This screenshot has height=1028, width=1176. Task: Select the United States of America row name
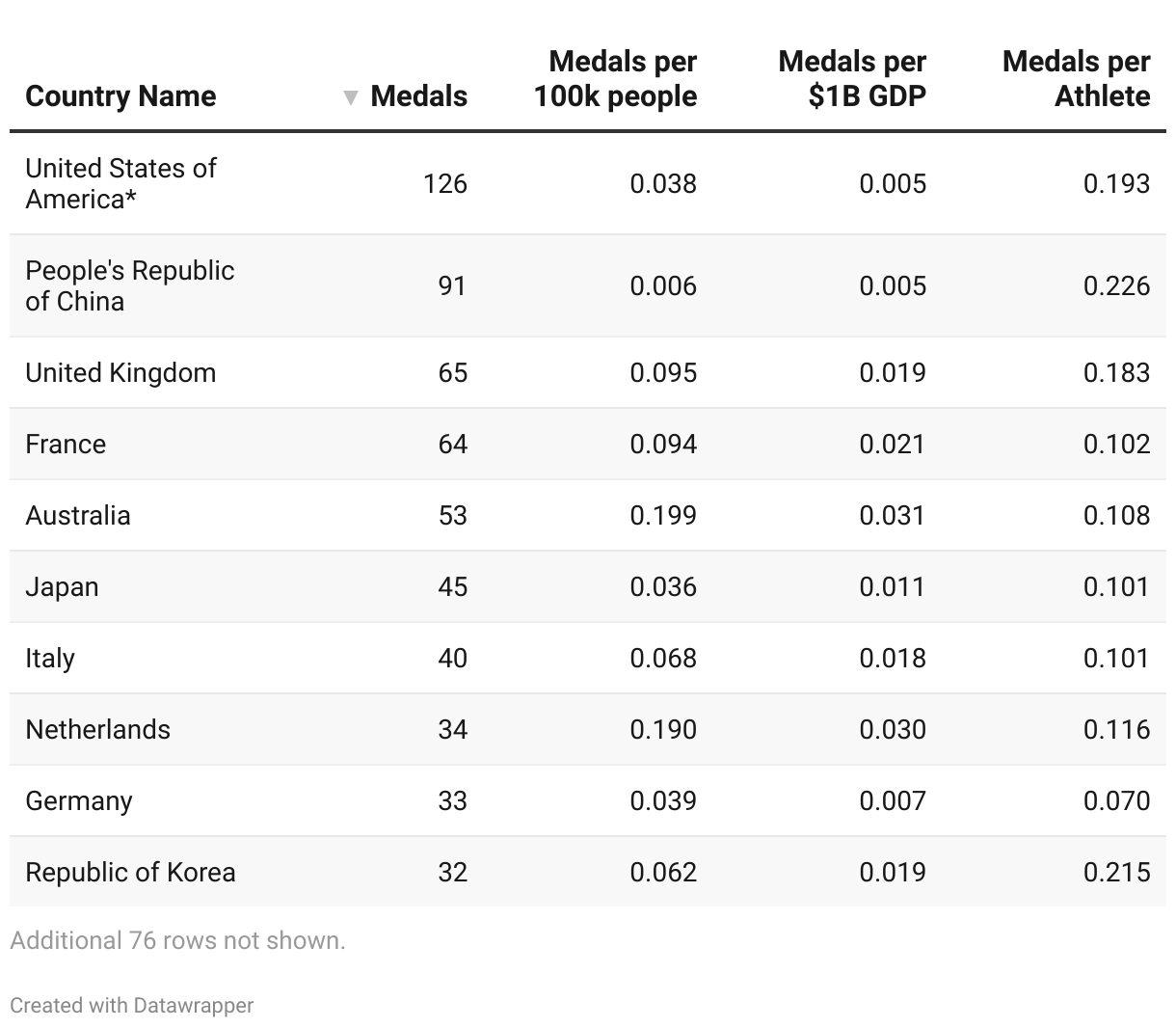120,183
